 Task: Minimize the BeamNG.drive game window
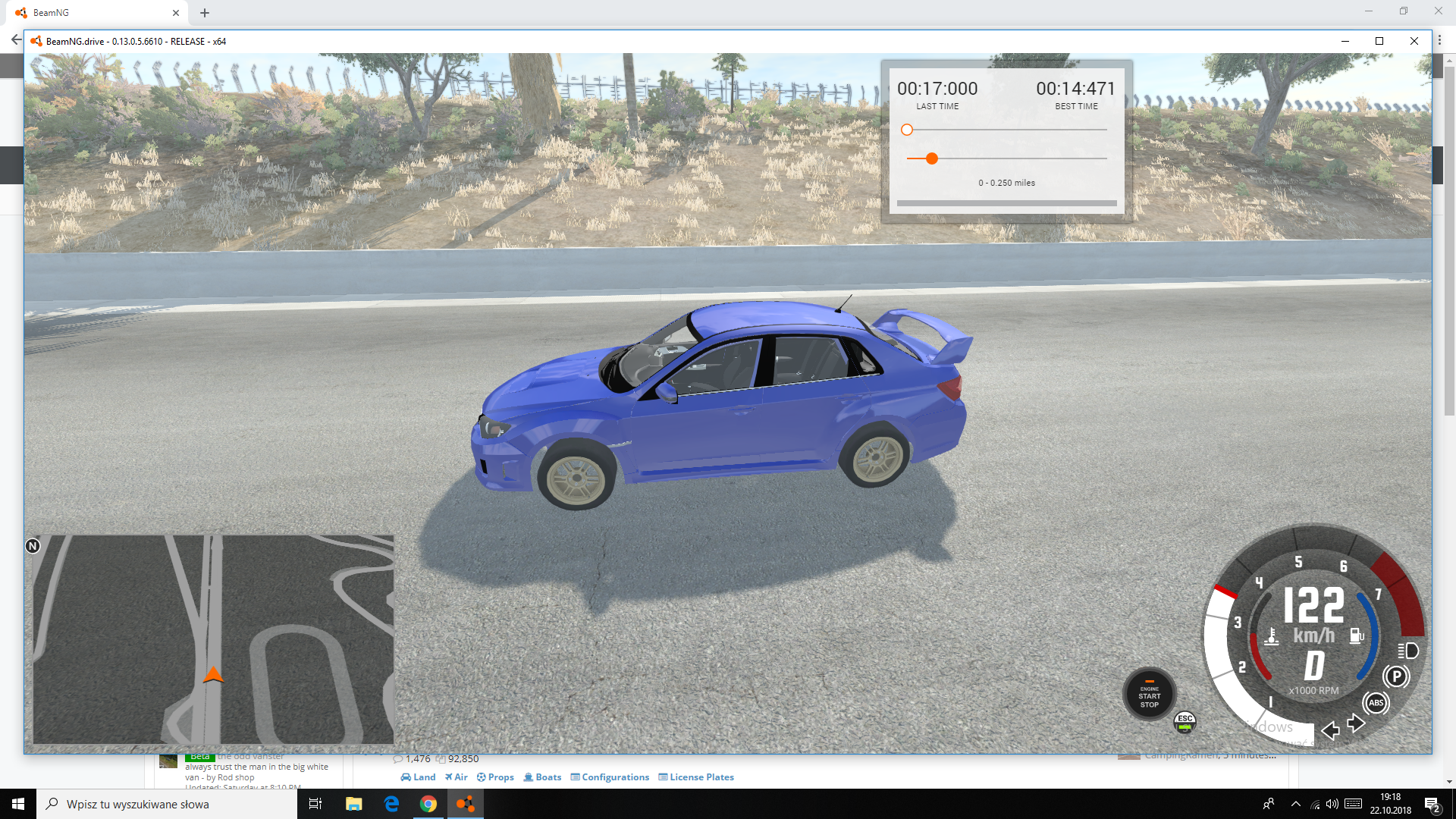1345,41
